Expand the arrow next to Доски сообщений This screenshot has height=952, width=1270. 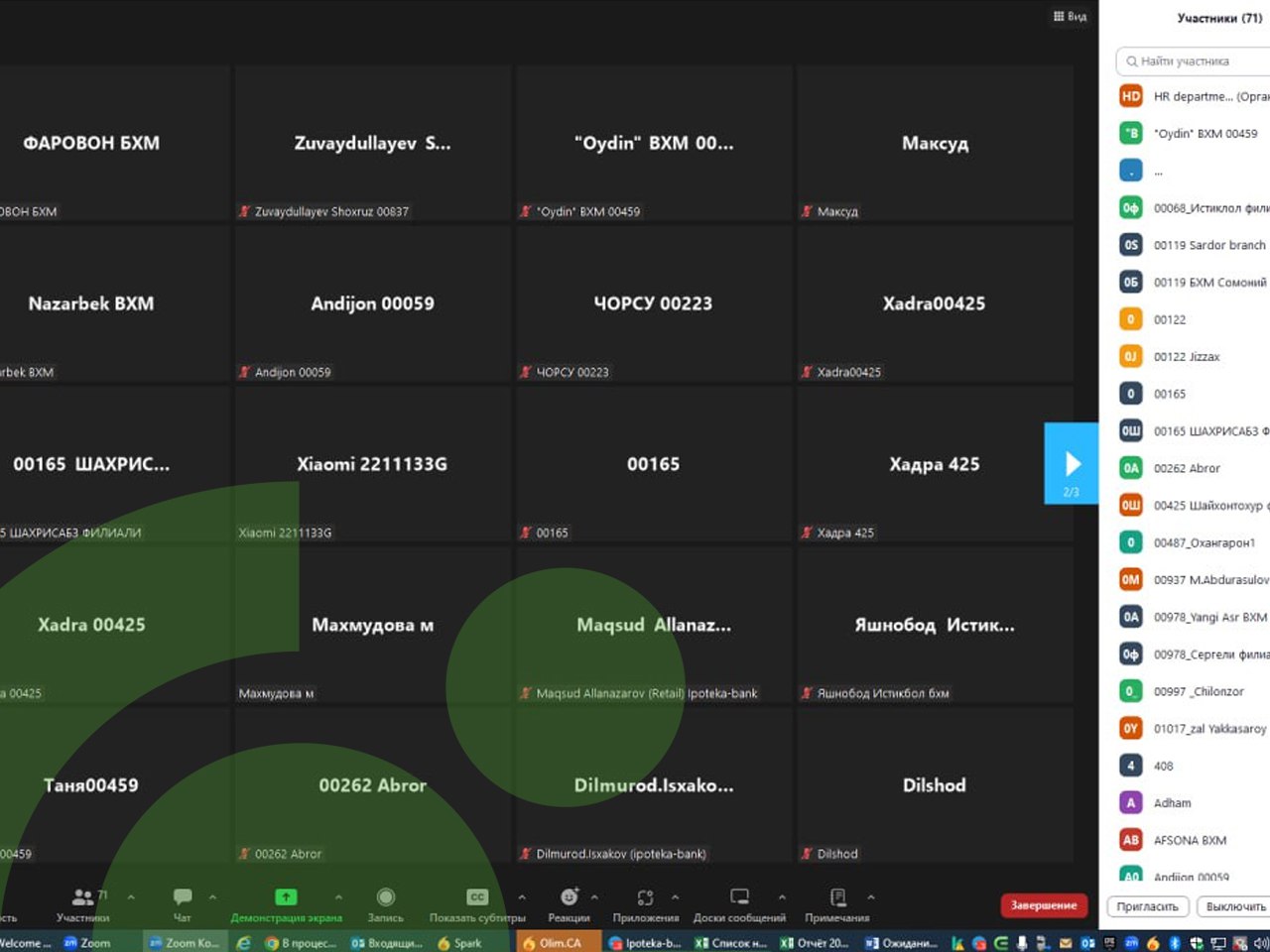pos(782,896)
